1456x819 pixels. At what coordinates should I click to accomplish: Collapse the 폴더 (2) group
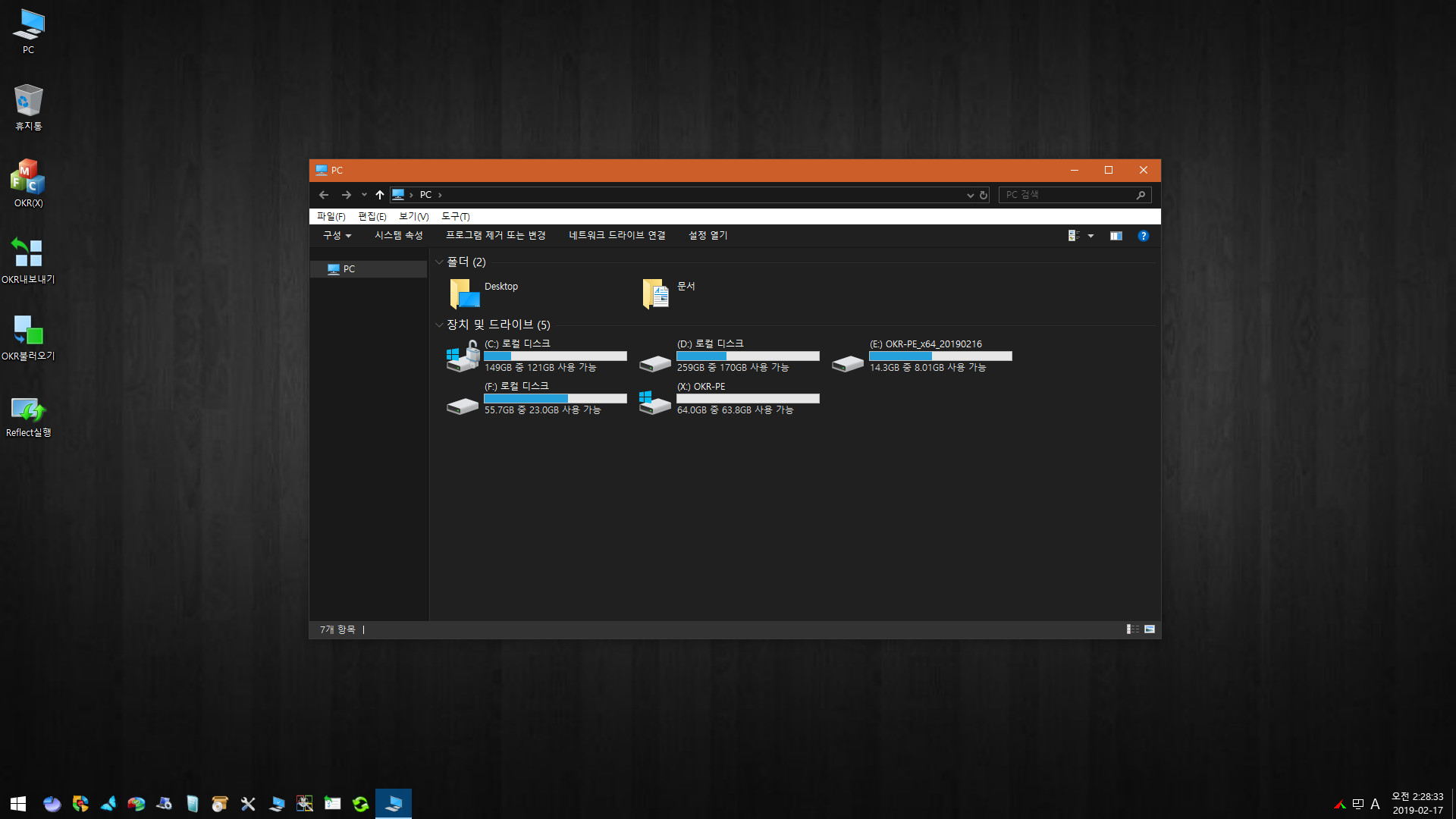tap(439, 262)
